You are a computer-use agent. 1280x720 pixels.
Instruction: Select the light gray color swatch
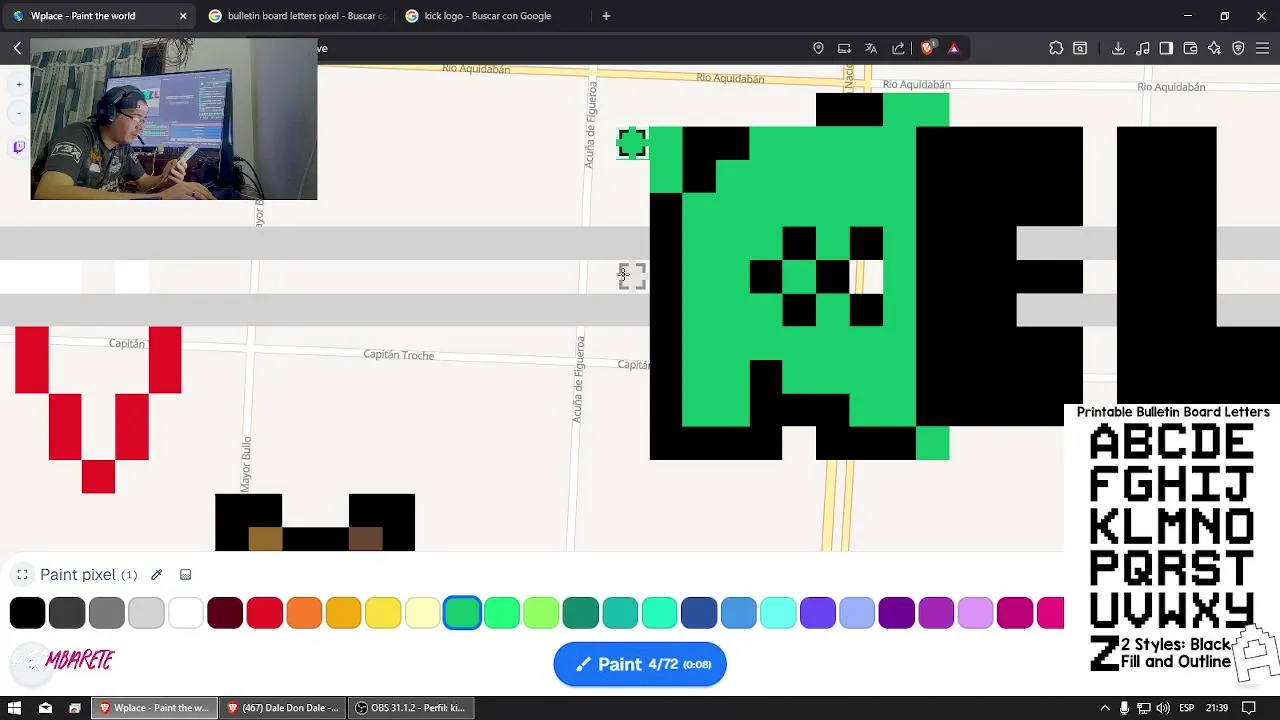[x=146, y=613]
